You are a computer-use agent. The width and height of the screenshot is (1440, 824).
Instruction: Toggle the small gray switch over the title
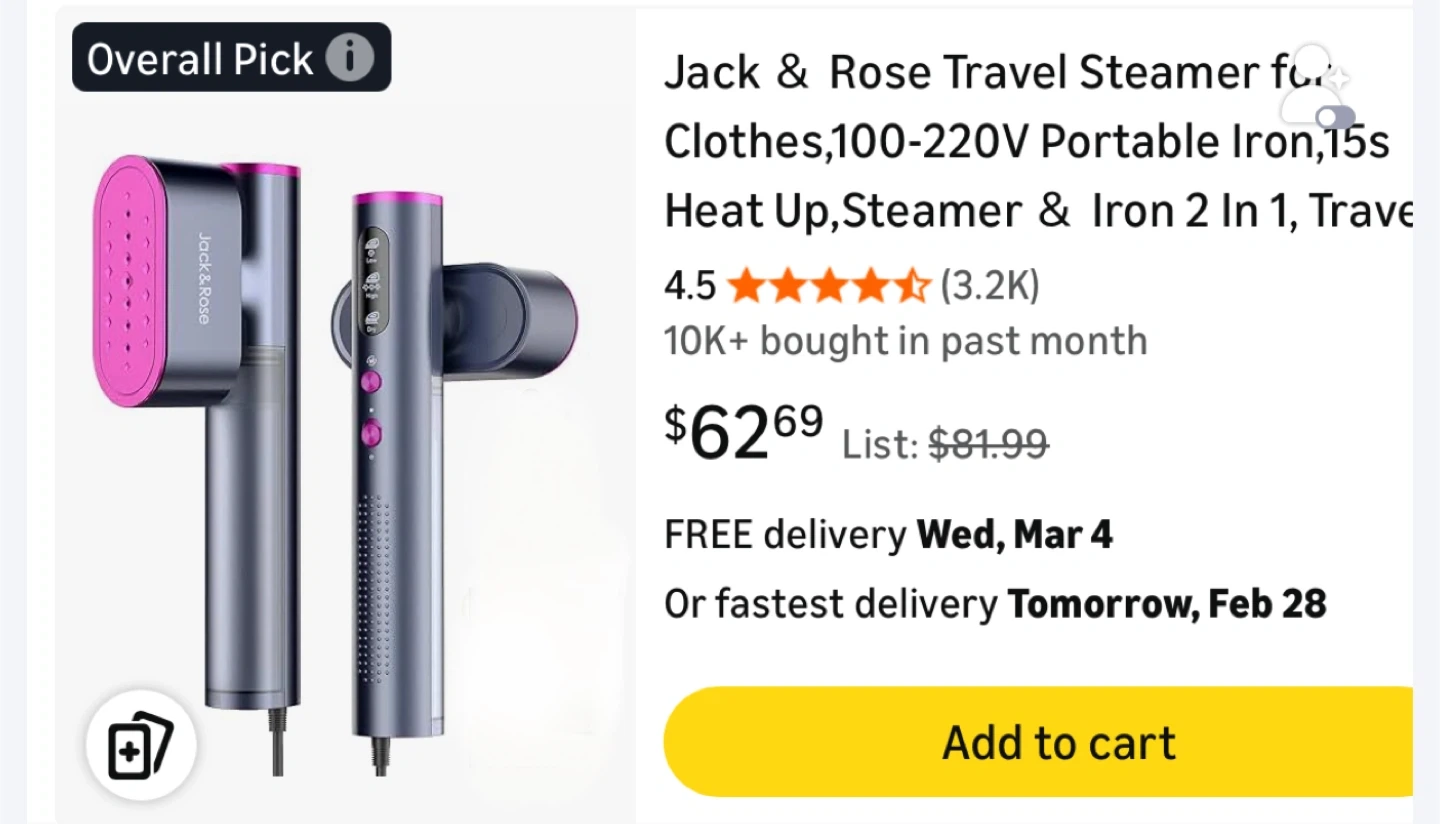[1336, 116]
